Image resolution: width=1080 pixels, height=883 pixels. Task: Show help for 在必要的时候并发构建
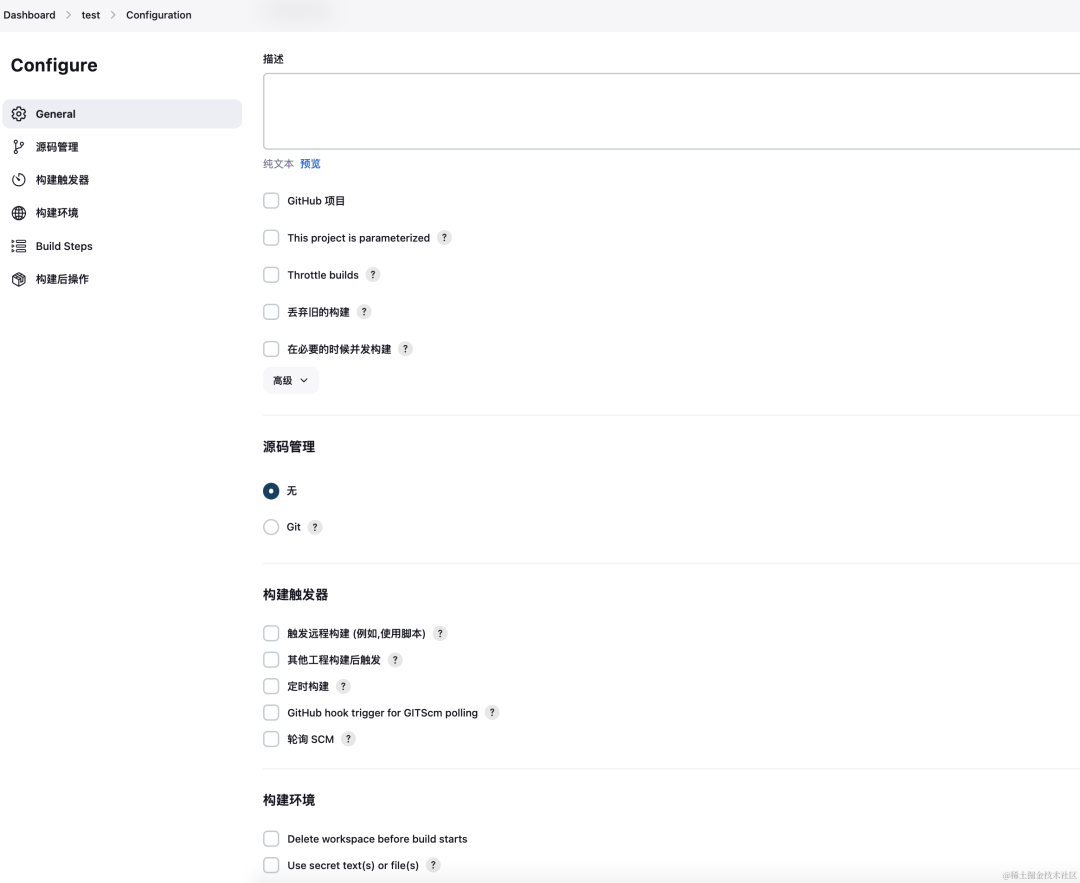tap(406, 349)
